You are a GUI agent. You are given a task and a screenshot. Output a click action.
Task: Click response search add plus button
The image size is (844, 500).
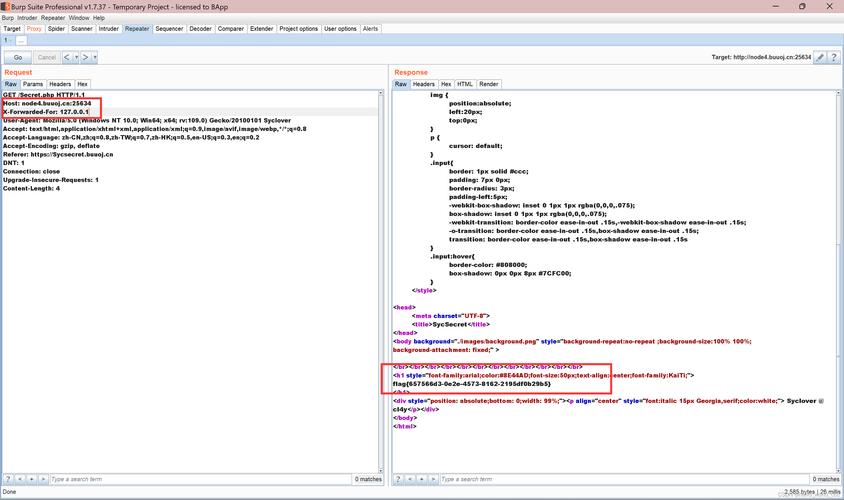click(x=421, y=479)
